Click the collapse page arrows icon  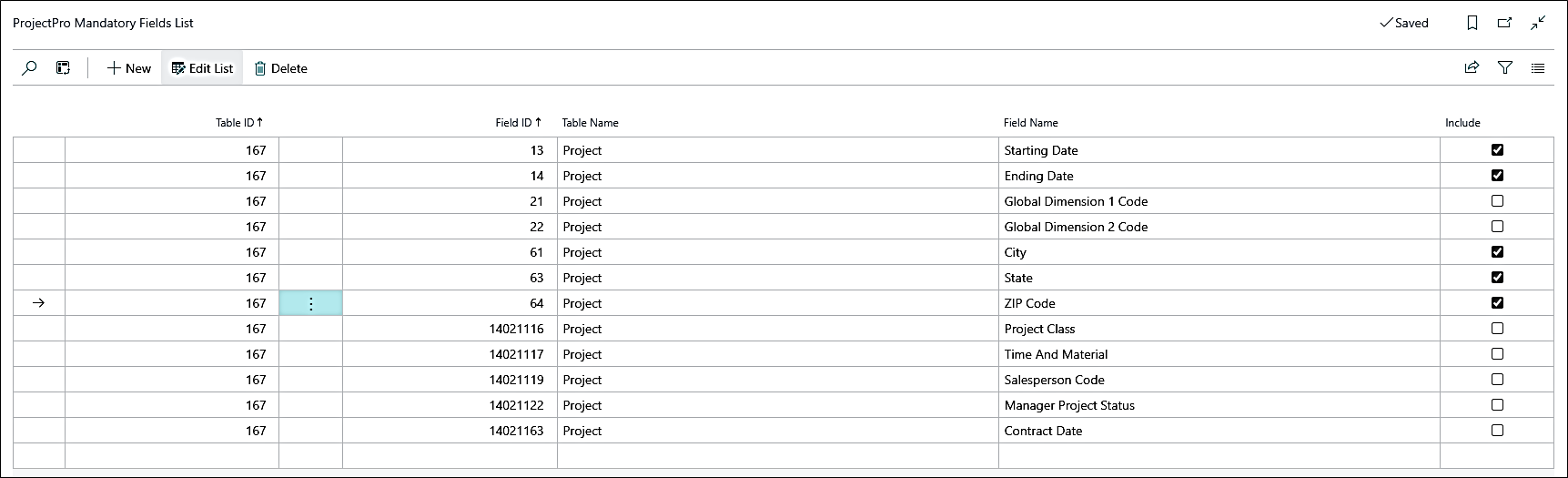1538,23
